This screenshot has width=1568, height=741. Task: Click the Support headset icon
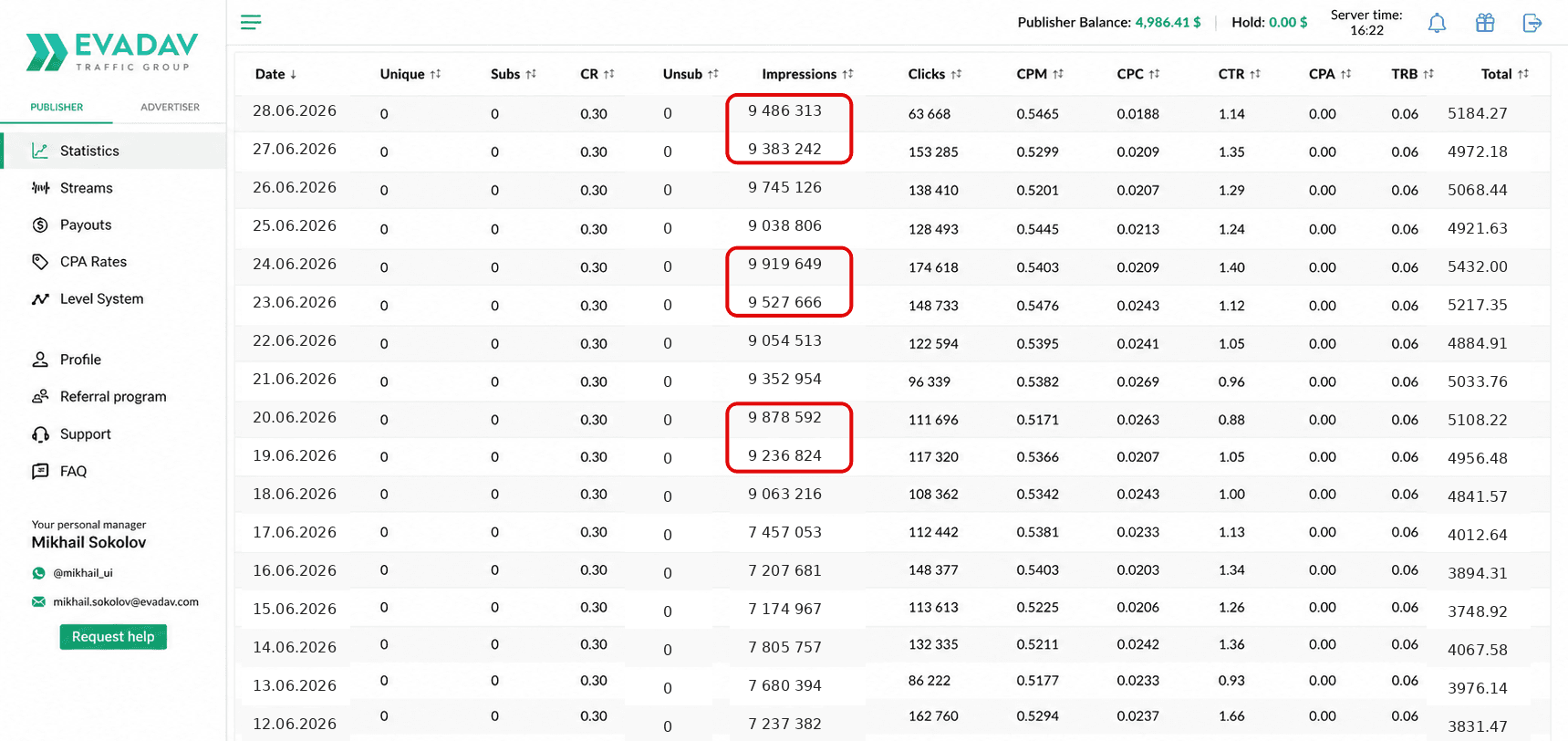coord(40,434)
